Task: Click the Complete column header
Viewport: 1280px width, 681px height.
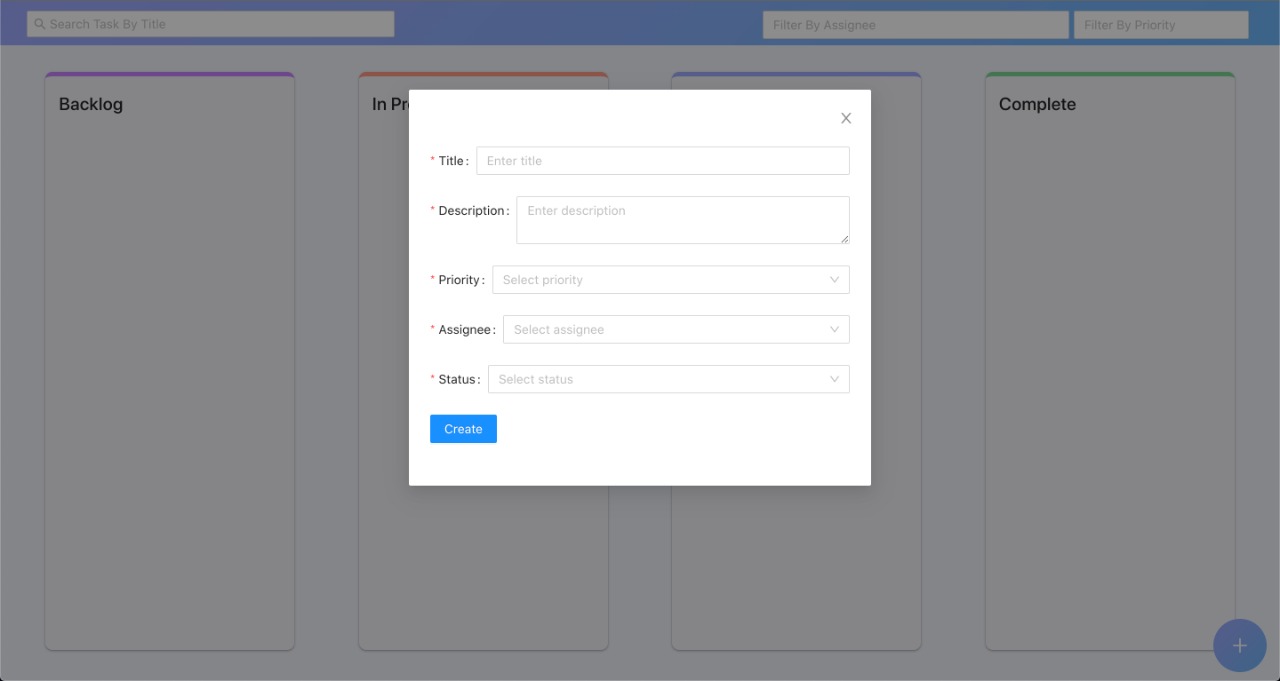Action: [1037, 104]
